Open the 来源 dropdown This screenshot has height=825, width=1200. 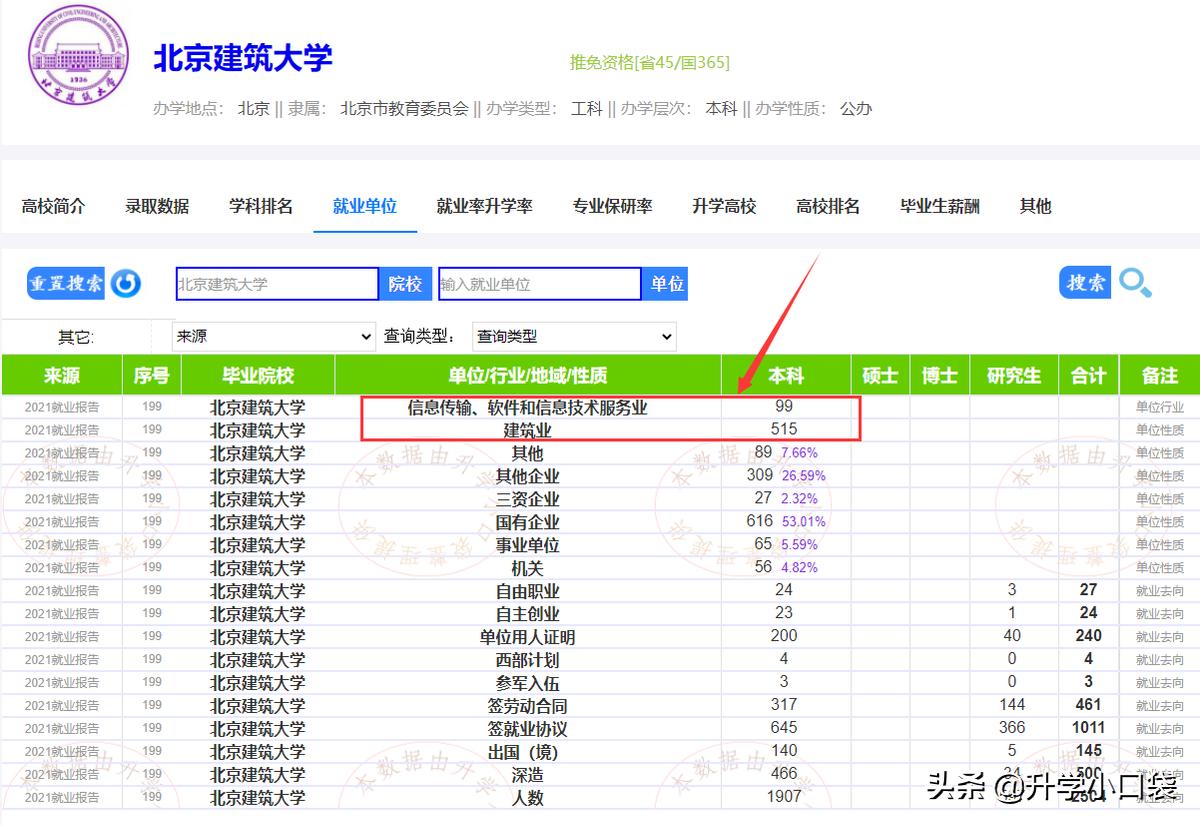point(271,336)
